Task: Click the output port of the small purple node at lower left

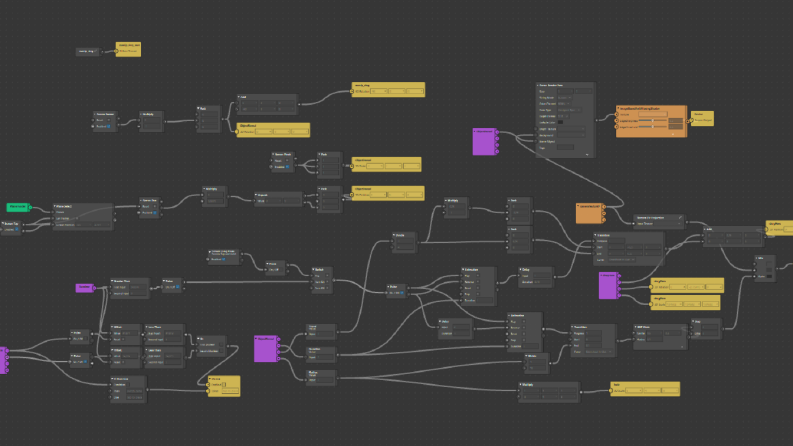Action: (x=94, y=288)
